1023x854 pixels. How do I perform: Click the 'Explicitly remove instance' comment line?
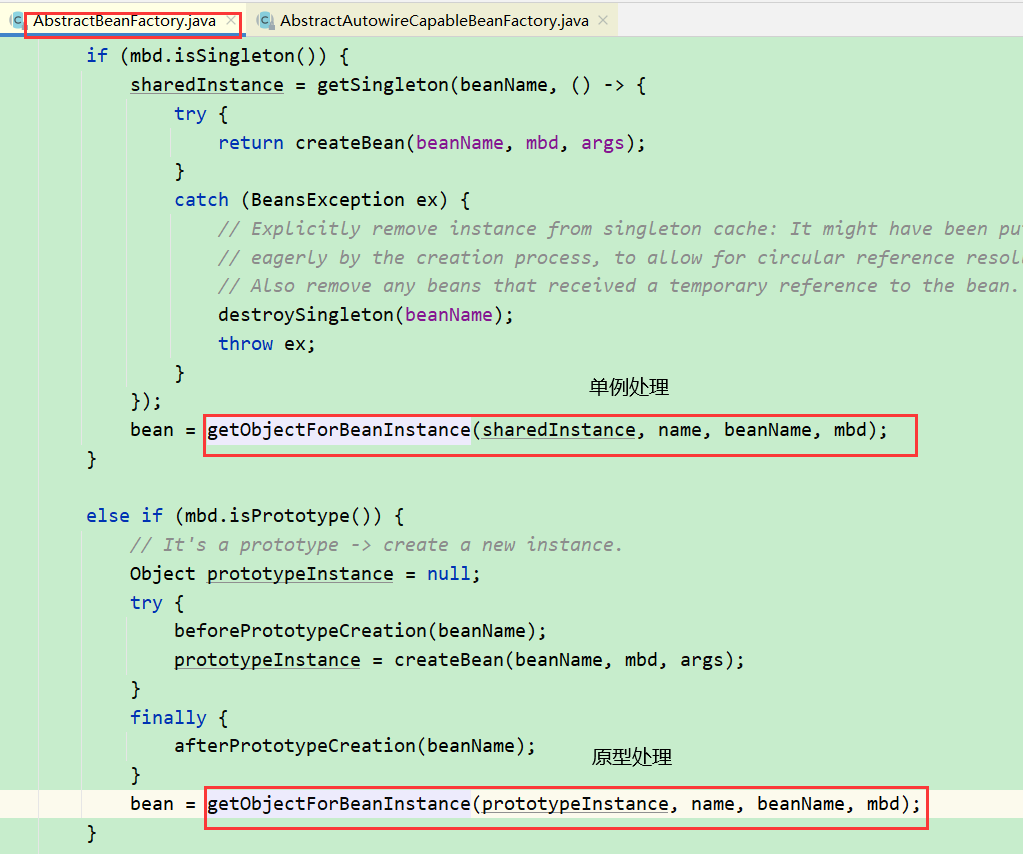[620, 229]
